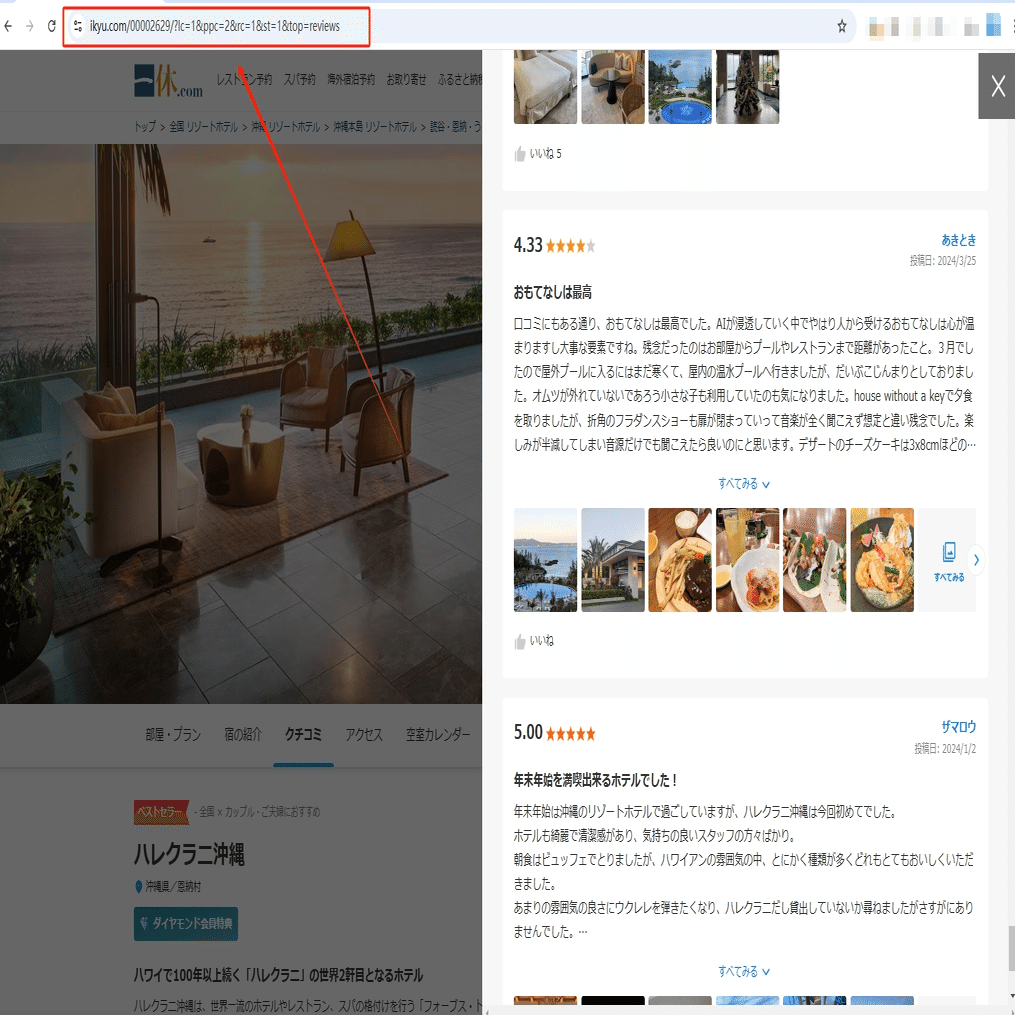
Task: Reload the page with the refresh icon
Action: pos(52,26)
